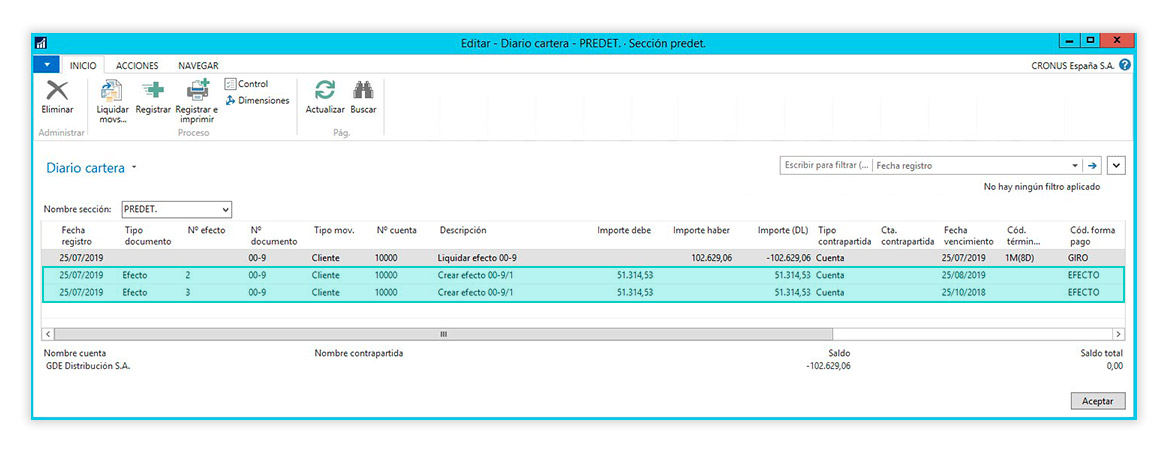
Task: Switch to the NAVEGAR tab
Action: (x=198, y=65)
